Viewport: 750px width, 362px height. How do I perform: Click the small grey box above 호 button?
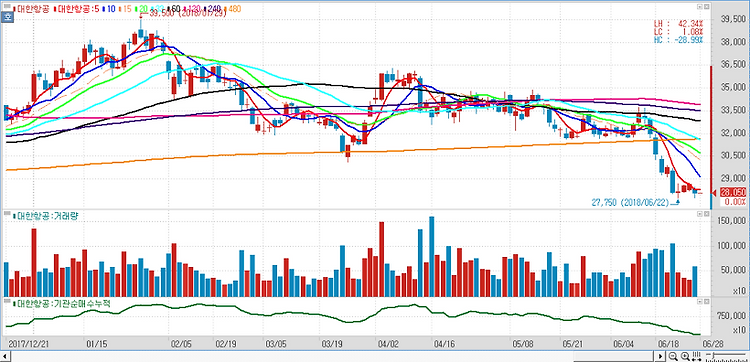point(7,6)
